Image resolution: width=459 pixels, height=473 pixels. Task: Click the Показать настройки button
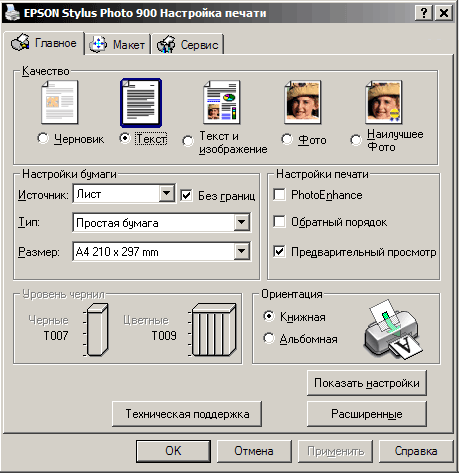(x=367, y=383)
